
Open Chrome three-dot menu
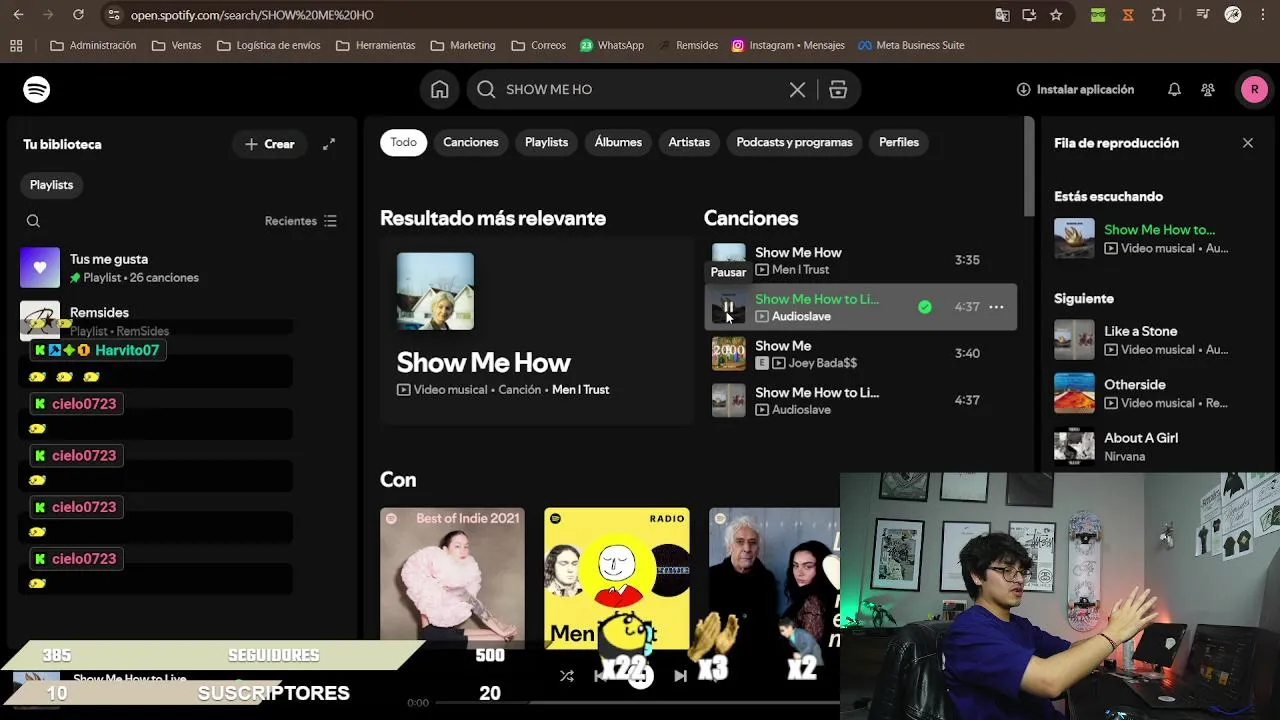tap(1262, 15)
